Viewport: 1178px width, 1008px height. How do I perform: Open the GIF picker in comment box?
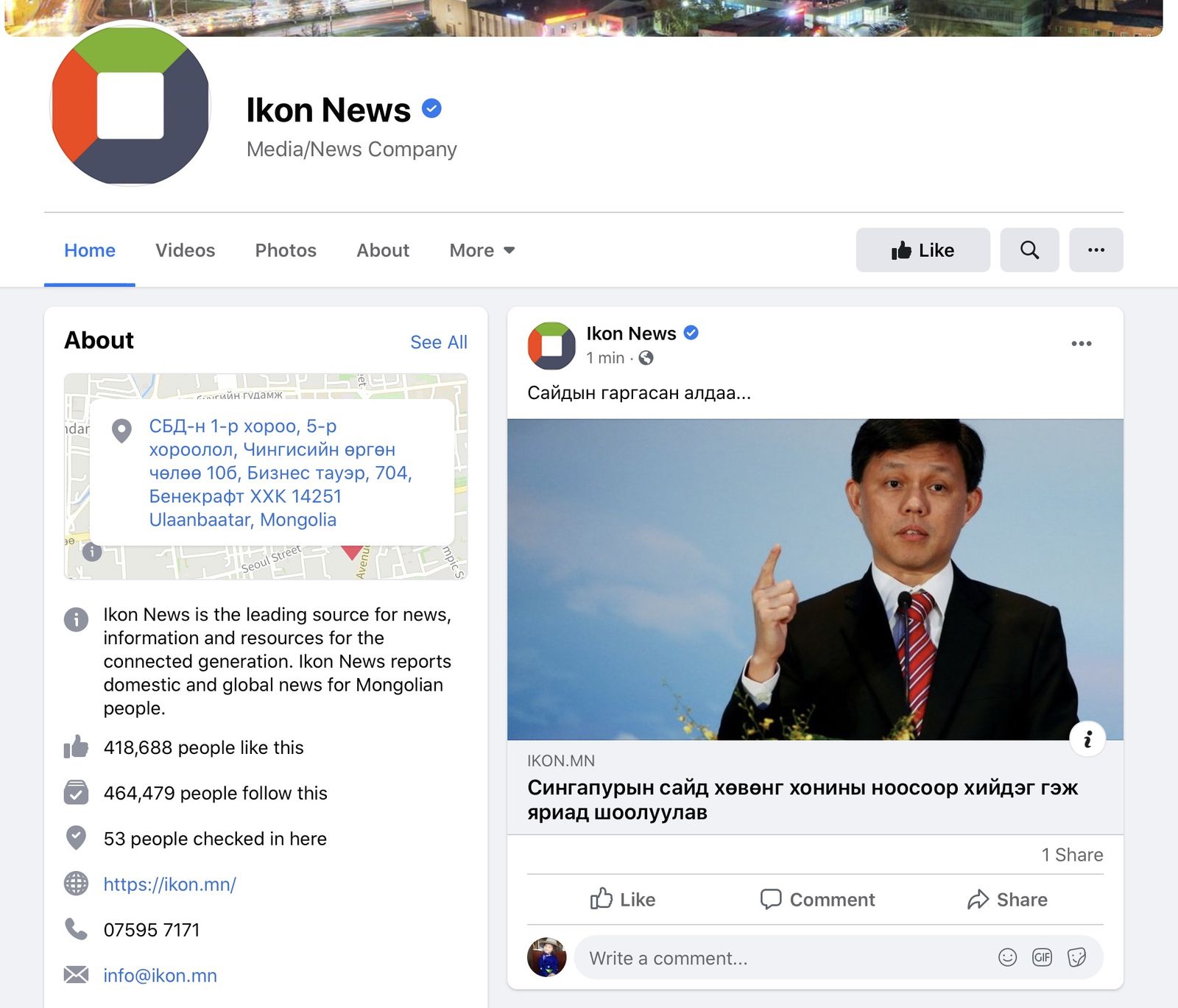click(x=1042, y=957)
